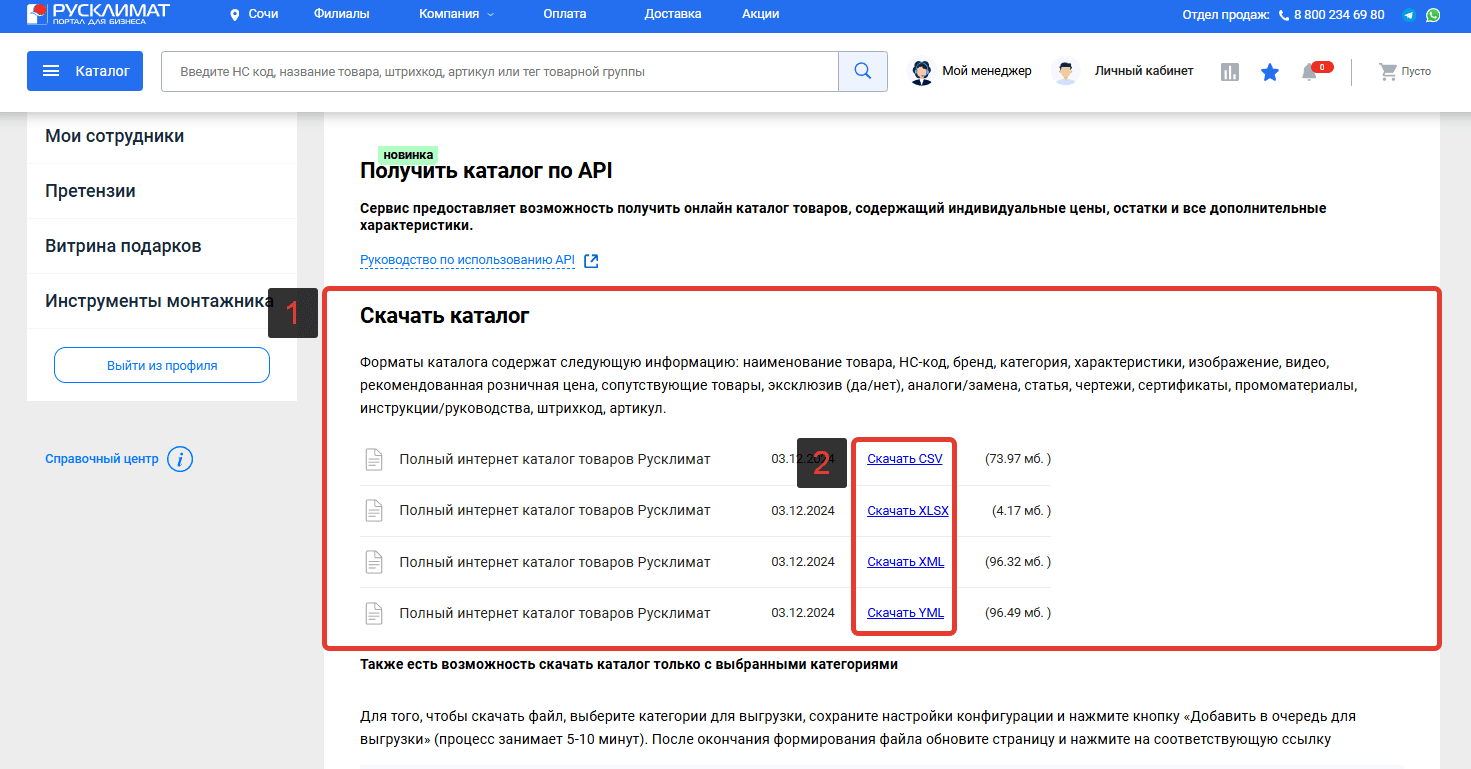Viewport: 1471px width, 769px height.
Task: Click Личный кабинет label
Action: [x=1144, y=71]
